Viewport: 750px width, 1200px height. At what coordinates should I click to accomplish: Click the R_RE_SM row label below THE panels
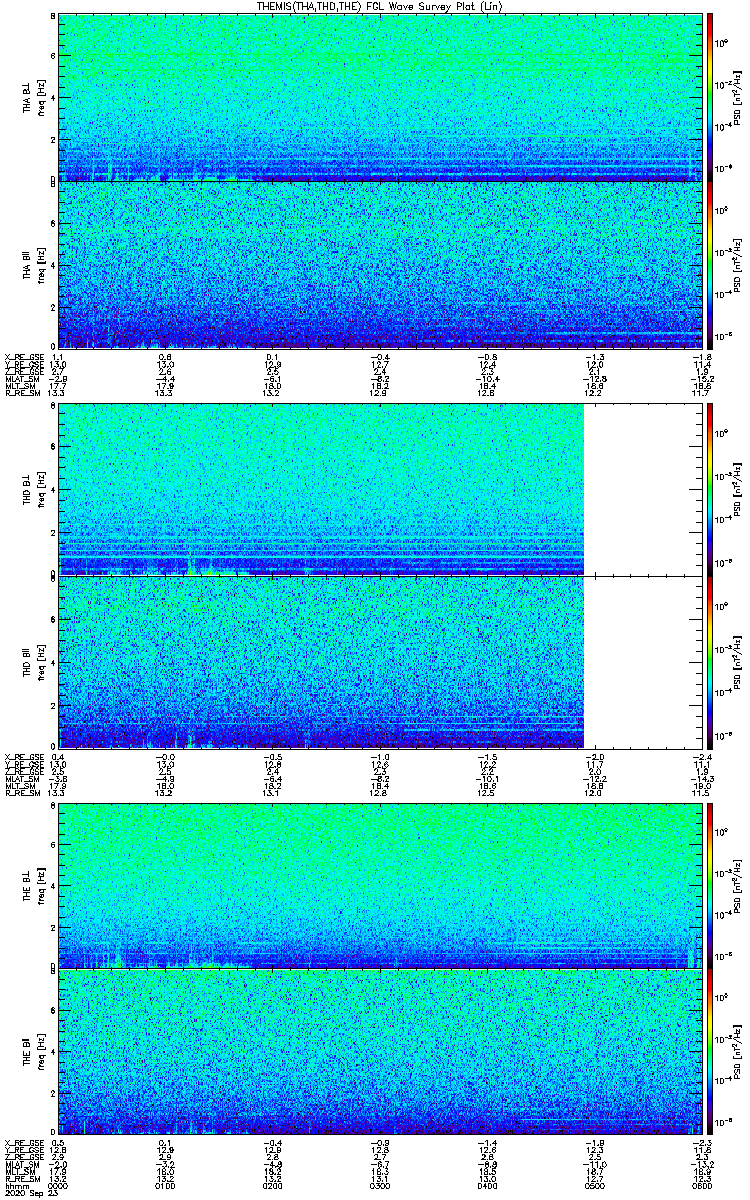(21, 1178)
